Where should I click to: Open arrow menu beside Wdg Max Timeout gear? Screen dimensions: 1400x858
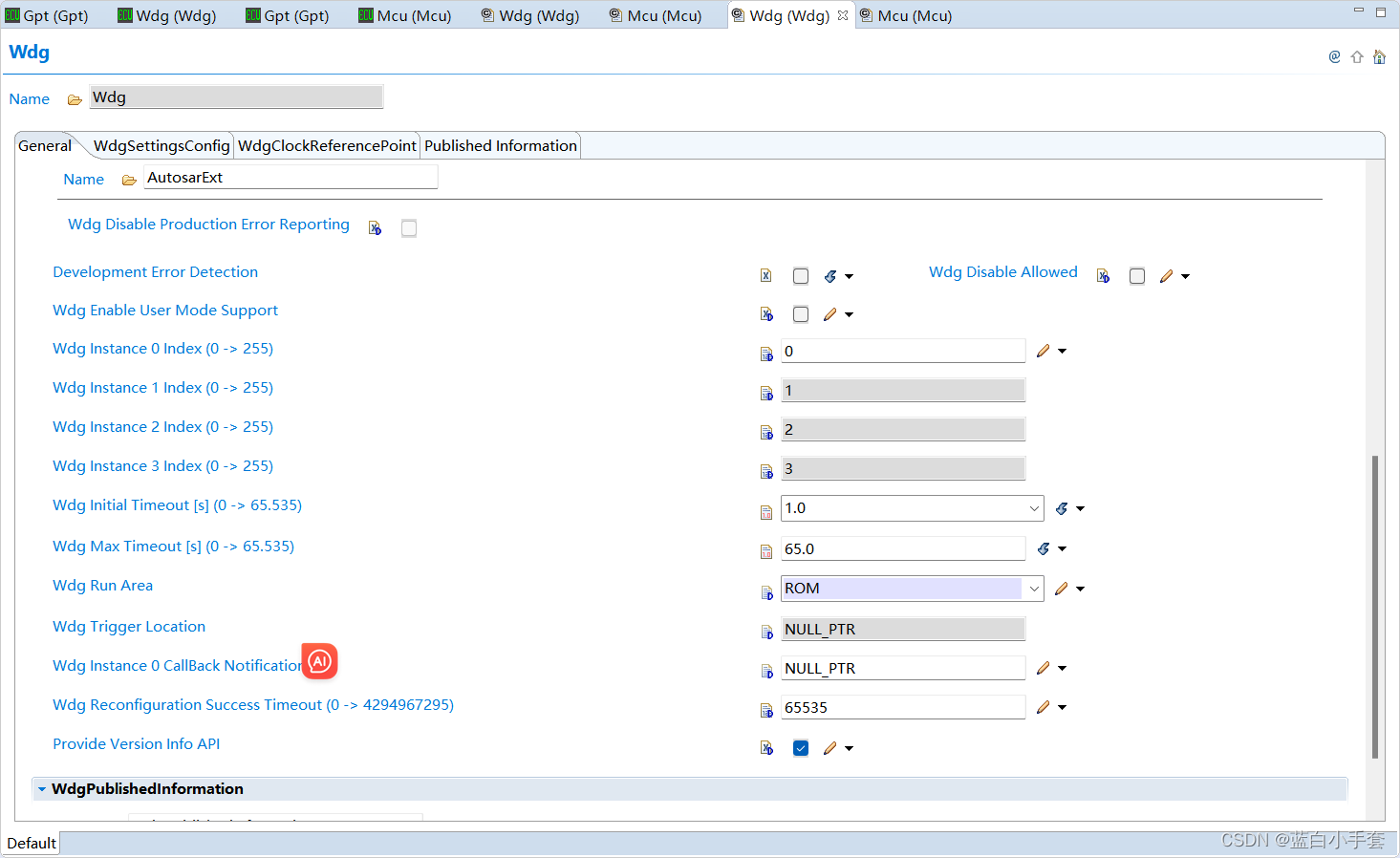click(1062, 548)
